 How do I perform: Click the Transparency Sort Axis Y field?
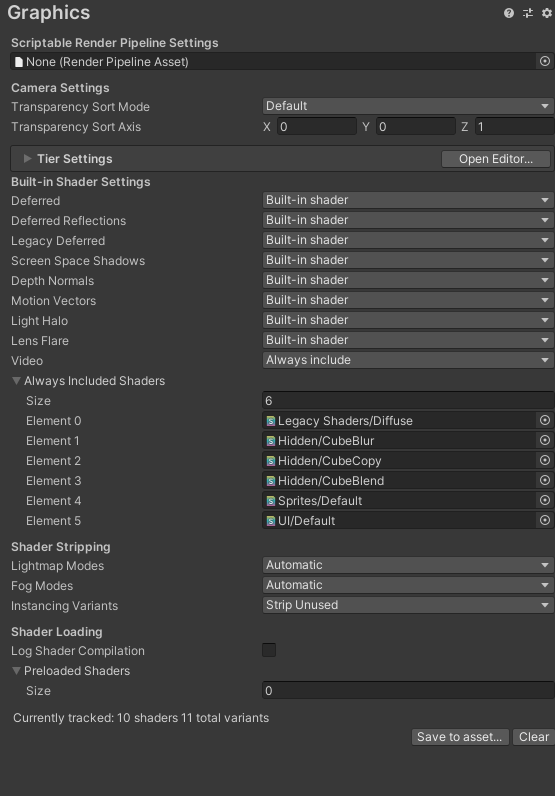[x=416, y=126]
